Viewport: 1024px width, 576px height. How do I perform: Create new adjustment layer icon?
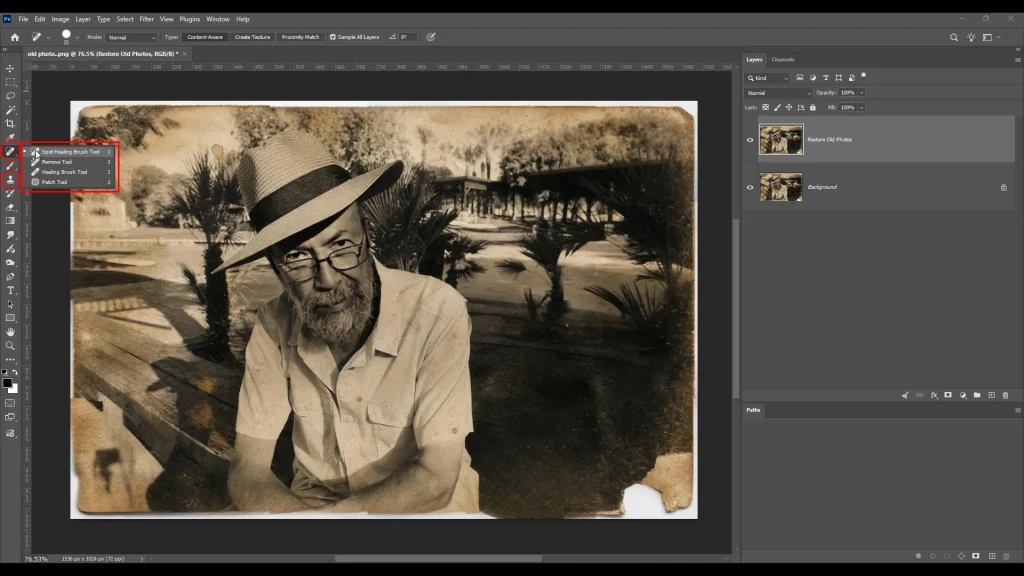pos(963,395)
